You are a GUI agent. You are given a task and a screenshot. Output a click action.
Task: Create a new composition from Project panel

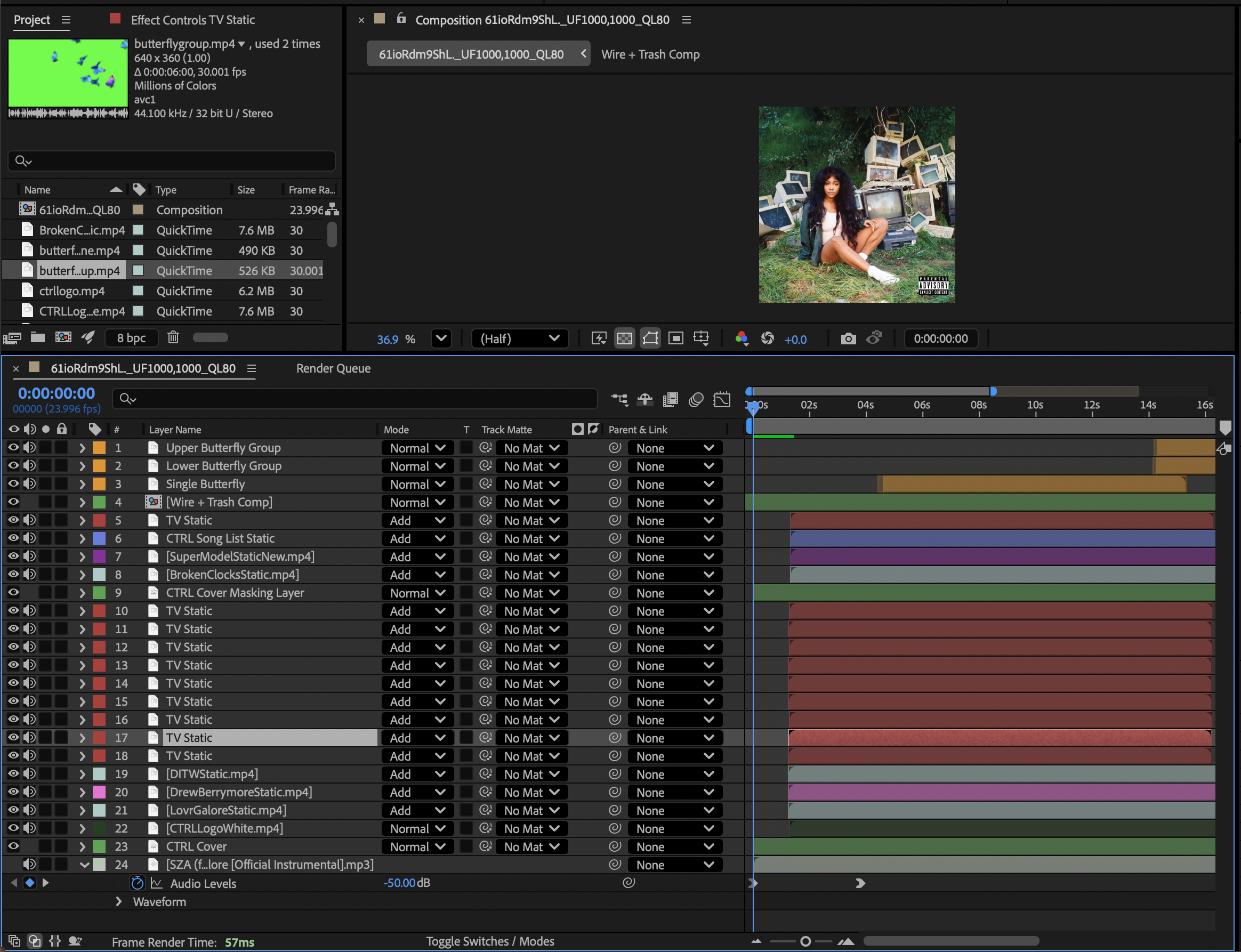click(x=63, y=338)
